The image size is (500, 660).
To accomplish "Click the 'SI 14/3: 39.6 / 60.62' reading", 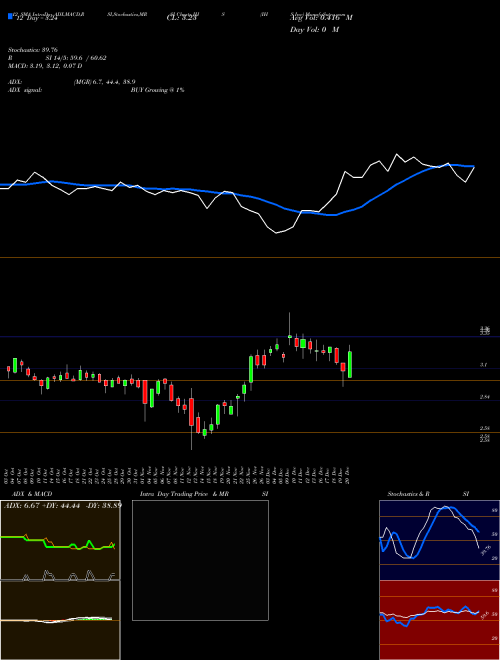I will pos(76,58).
